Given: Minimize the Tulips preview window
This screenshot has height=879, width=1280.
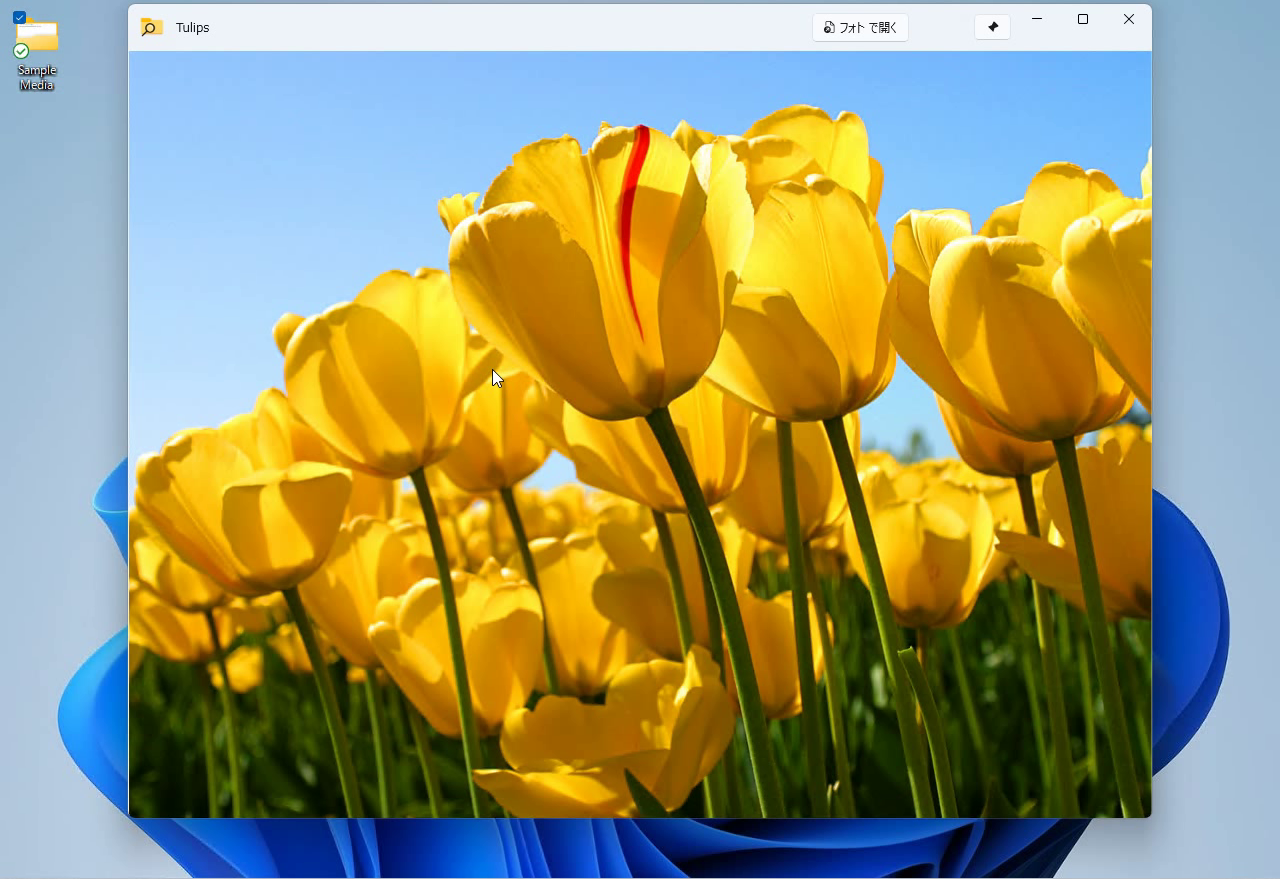Looking at the screenshot, I should (x=1037, y=19).
